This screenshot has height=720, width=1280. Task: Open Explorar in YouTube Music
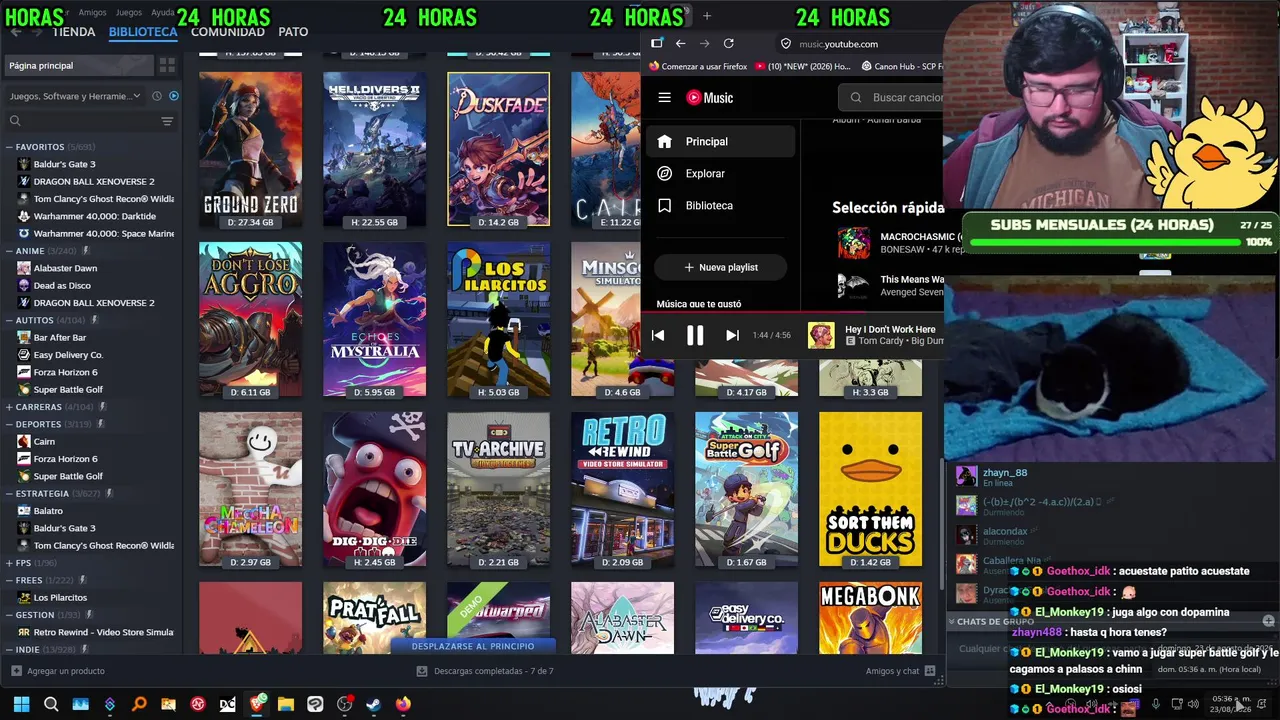pyautogui.click(x=721, y=174)
